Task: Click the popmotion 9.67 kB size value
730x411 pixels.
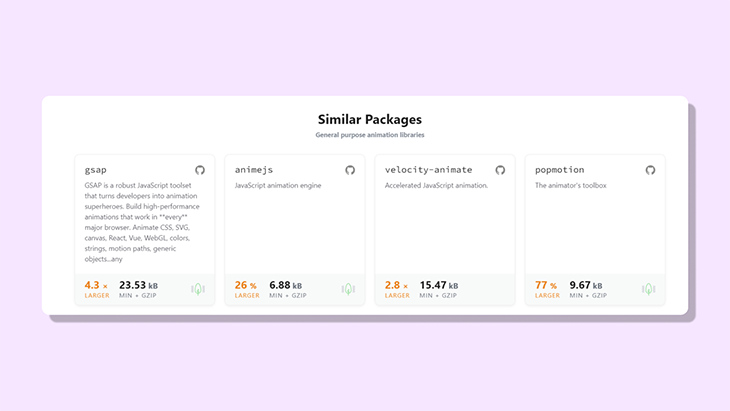Action: pos(587,285)
